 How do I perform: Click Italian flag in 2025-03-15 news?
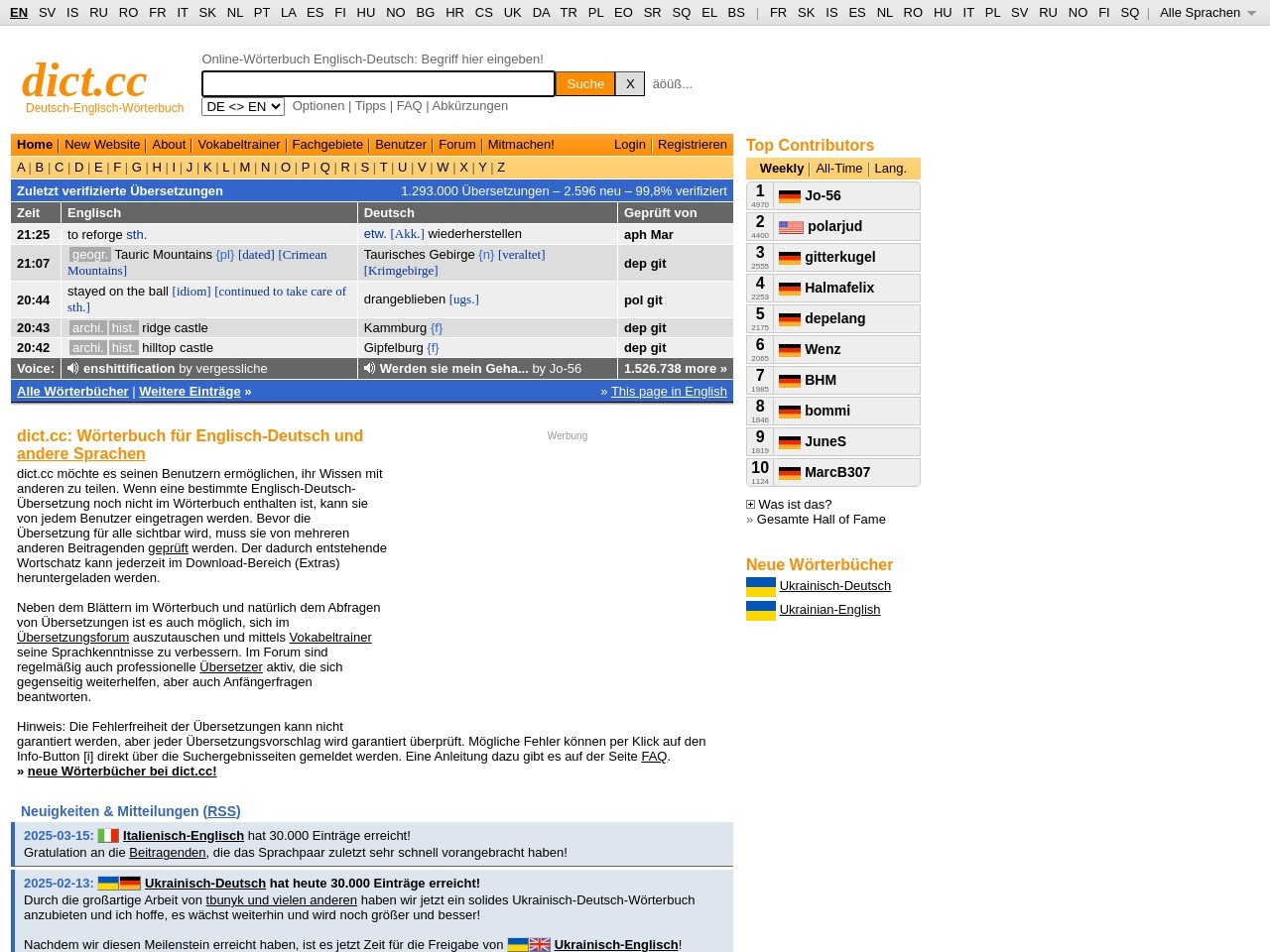pyautogui.click(x=108, y=836)
